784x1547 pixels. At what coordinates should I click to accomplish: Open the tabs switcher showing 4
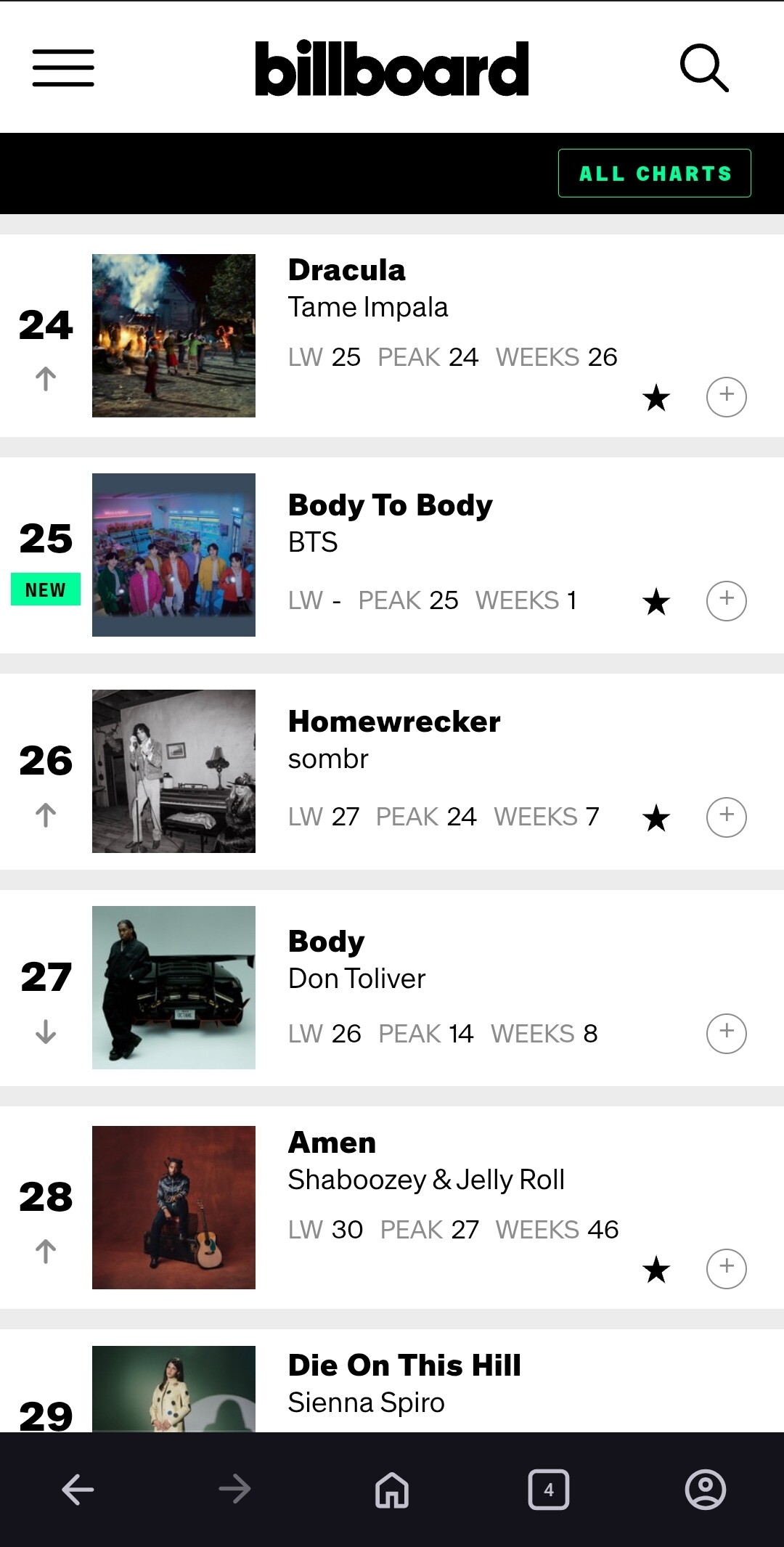(x=548, y=1490)
